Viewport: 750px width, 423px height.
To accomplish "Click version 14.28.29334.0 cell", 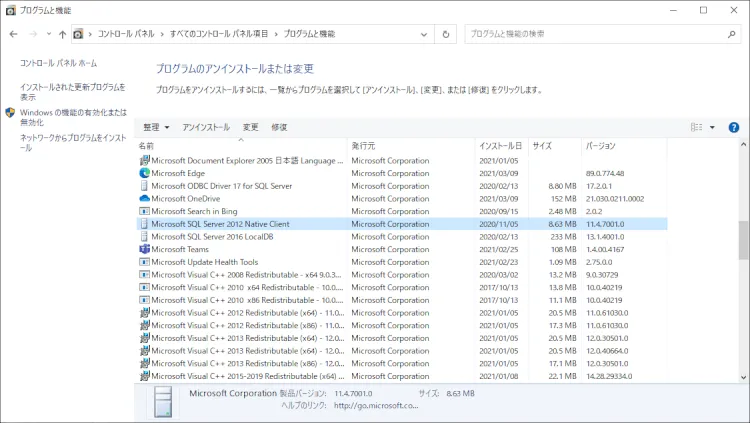I will coord(608,376).
